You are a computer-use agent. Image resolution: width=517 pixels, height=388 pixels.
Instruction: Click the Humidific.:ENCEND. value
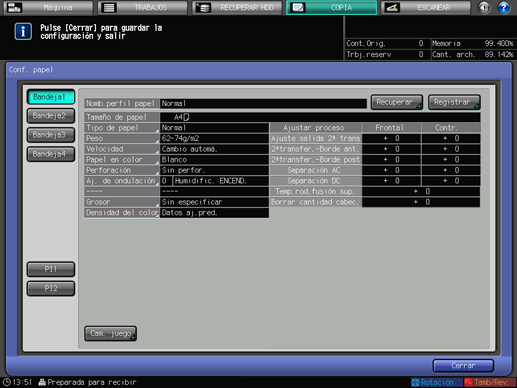point(221,181)
